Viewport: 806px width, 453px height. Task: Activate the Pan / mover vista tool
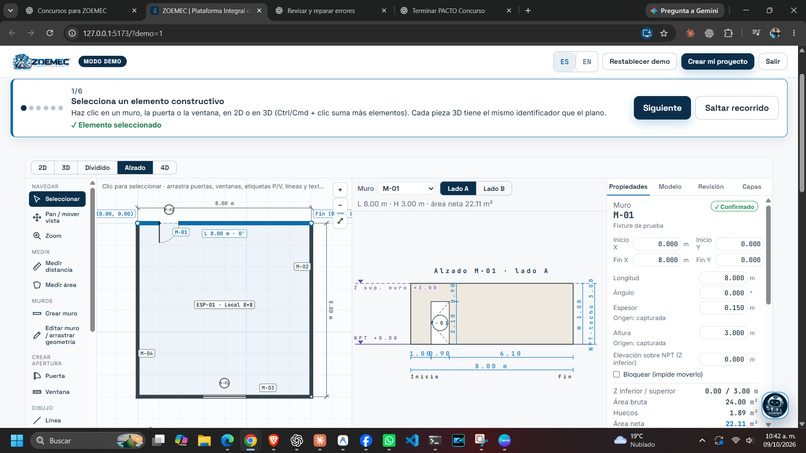(57, 218)
